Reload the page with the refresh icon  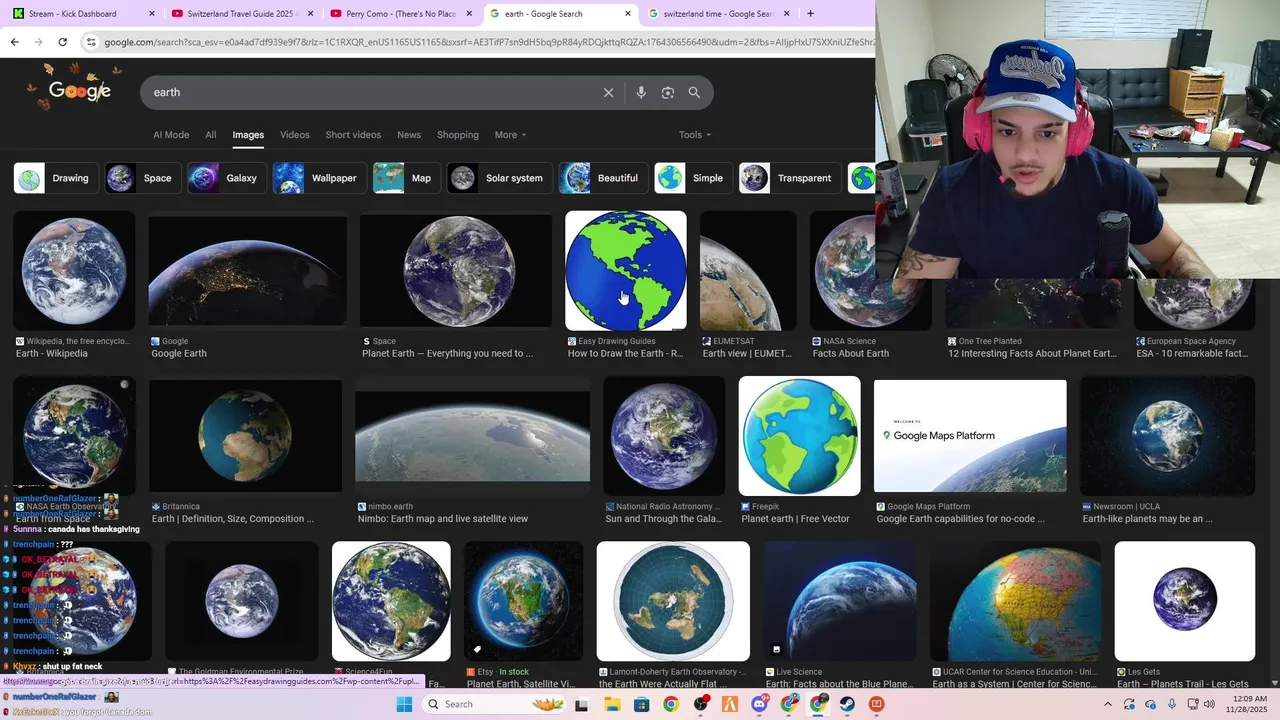(62, 42)
